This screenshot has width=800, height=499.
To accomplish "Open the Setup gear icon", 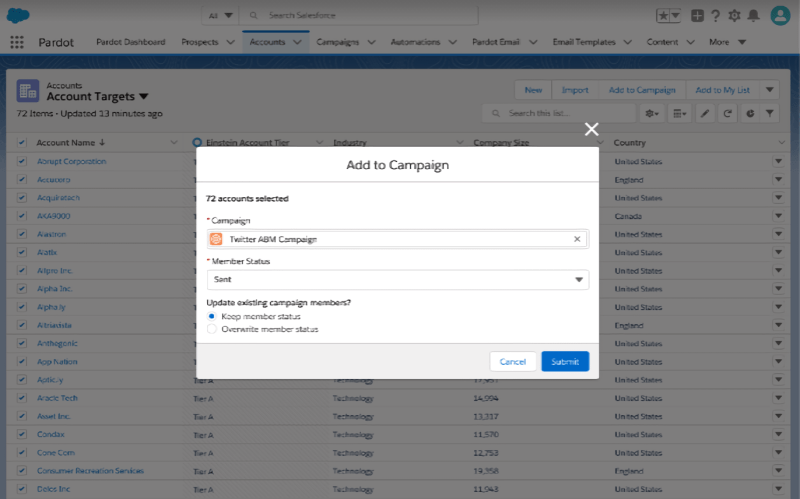I will click(x=734, y=16).
